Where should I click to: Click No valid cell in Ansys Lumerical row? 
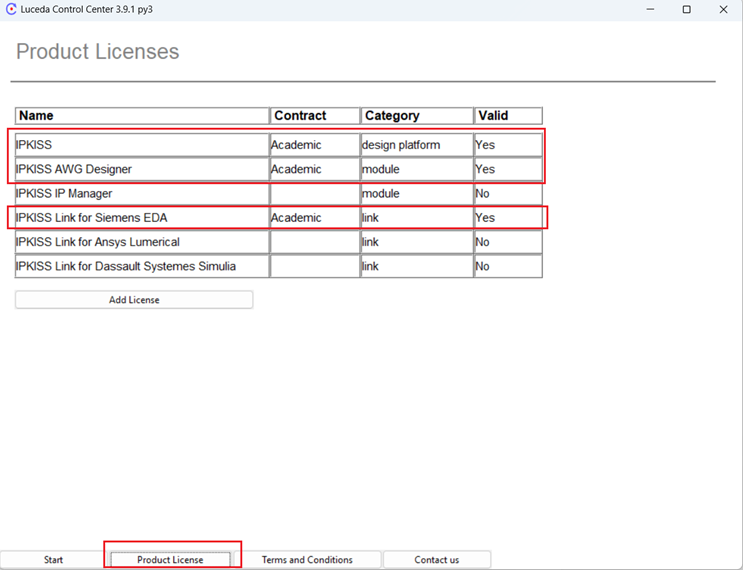[x=508, y=242]
